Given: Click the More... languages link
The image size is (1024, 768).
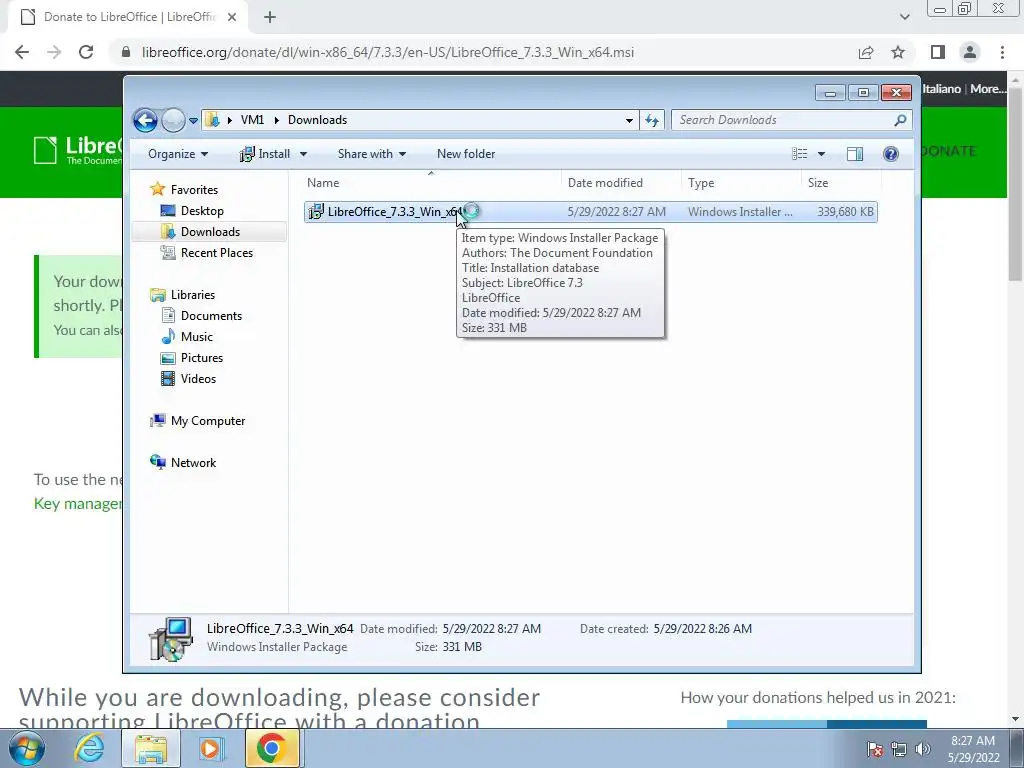Looking at the screenshot, I should (x=988, y=89).
